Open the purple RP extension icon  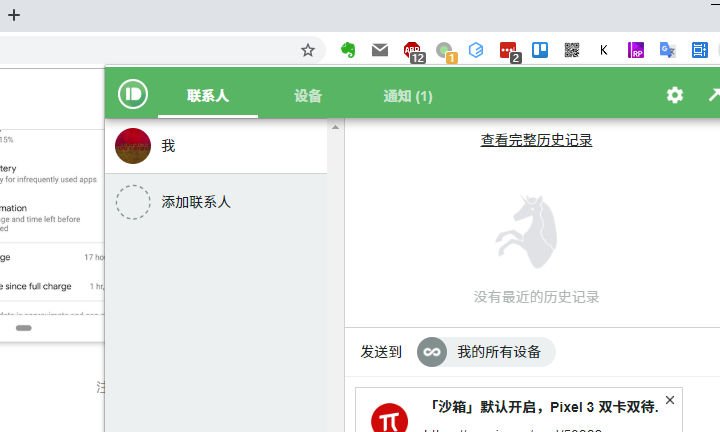point(636,50)
